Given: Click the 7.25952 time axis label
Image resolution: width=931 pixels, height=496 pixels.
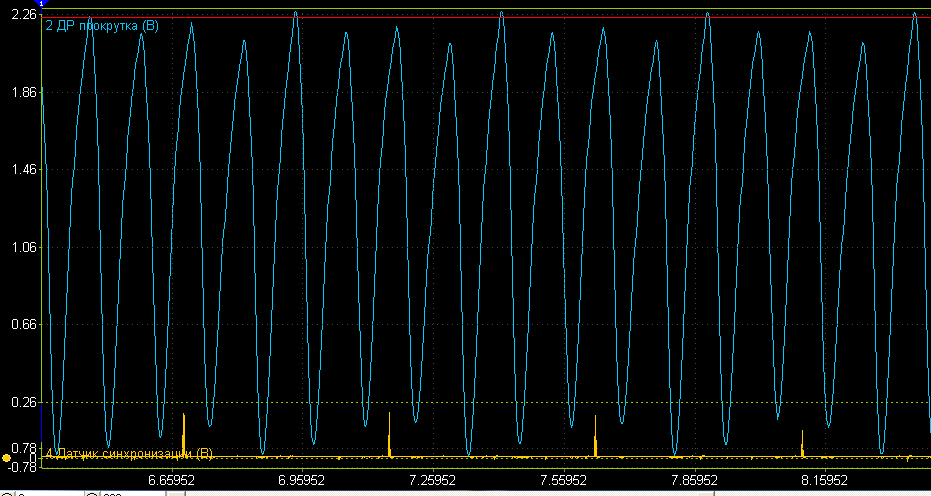Looking at the screenshot, I should 433,480.
